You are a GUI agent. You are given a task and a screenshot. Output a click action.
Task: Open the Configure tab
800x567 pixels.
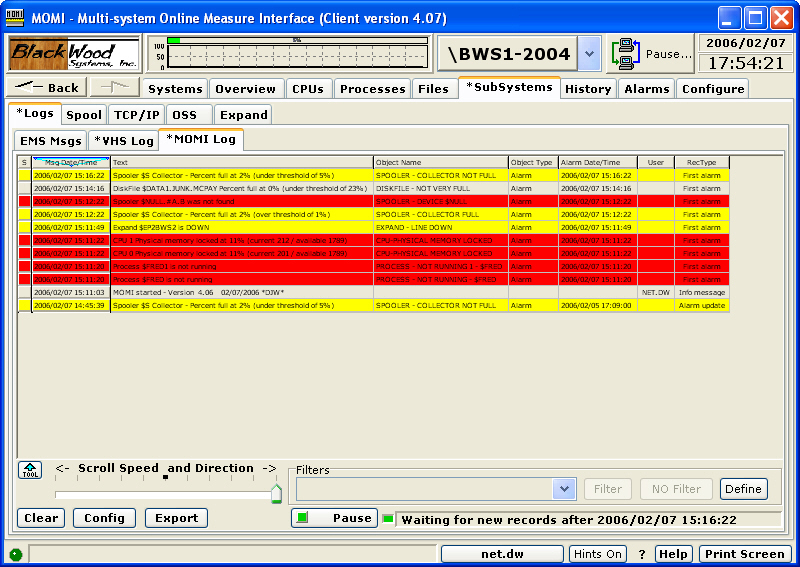pos(713,89)
